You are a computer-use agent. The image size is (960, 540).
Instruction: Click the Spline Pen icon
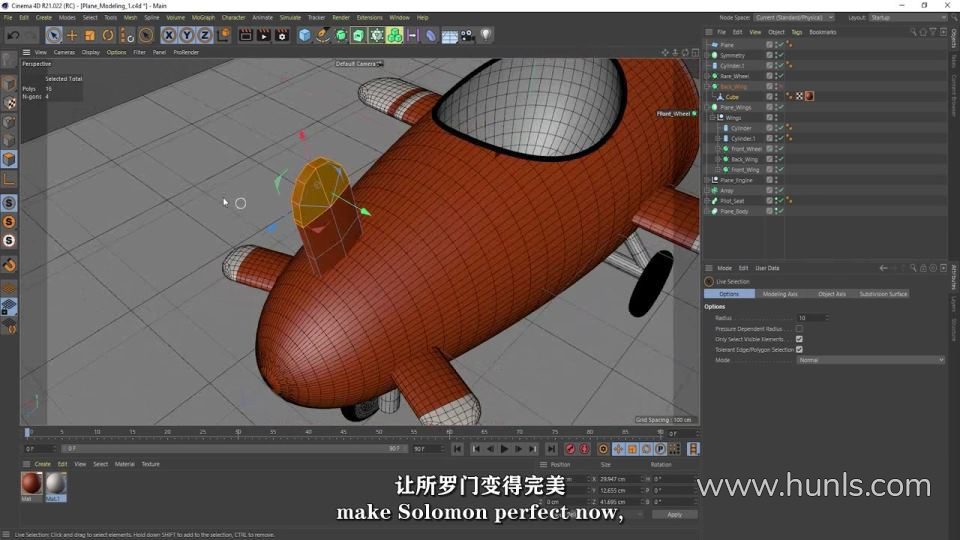tap(322, 36)
